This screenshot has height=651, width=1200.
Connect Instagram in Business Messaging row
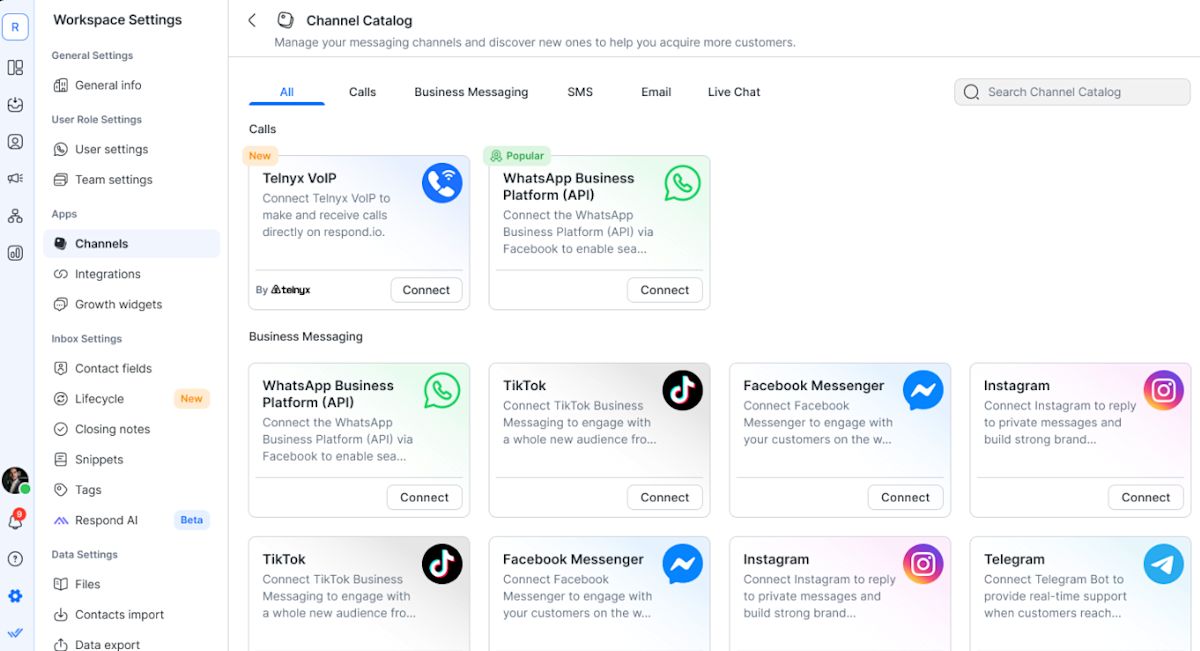[1145, 497]
